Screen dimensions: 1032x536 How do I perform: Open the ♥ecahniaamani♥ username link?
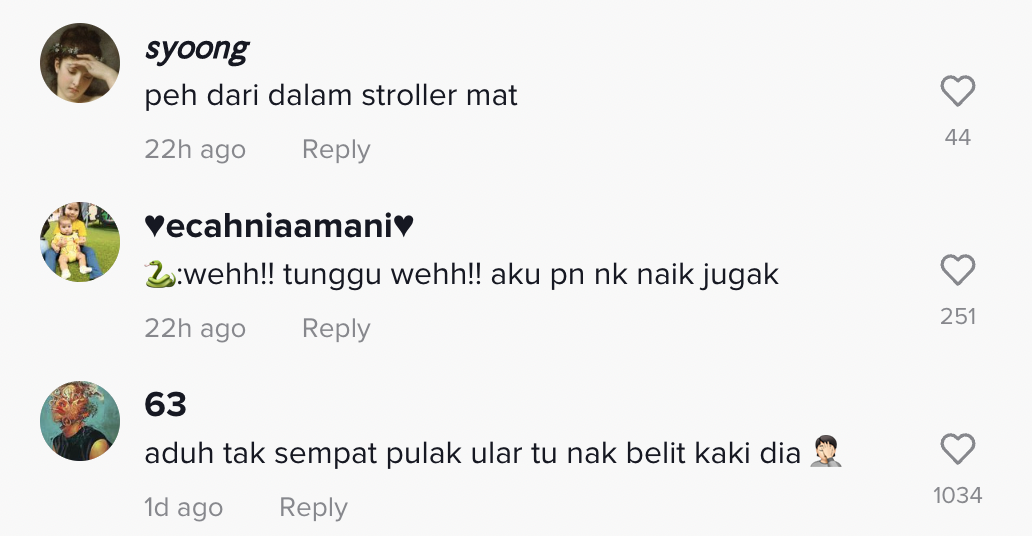(279, 226)
